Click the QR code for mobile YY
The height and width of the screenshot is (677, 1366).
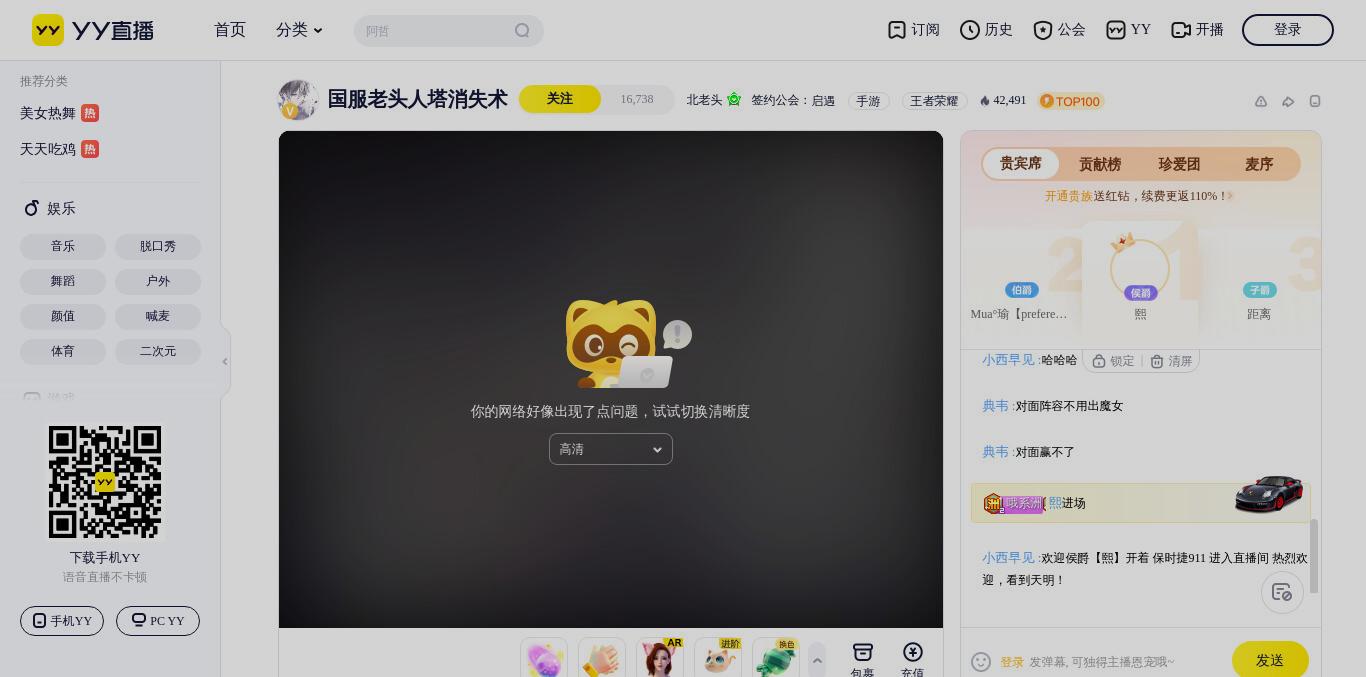point(105,482)
